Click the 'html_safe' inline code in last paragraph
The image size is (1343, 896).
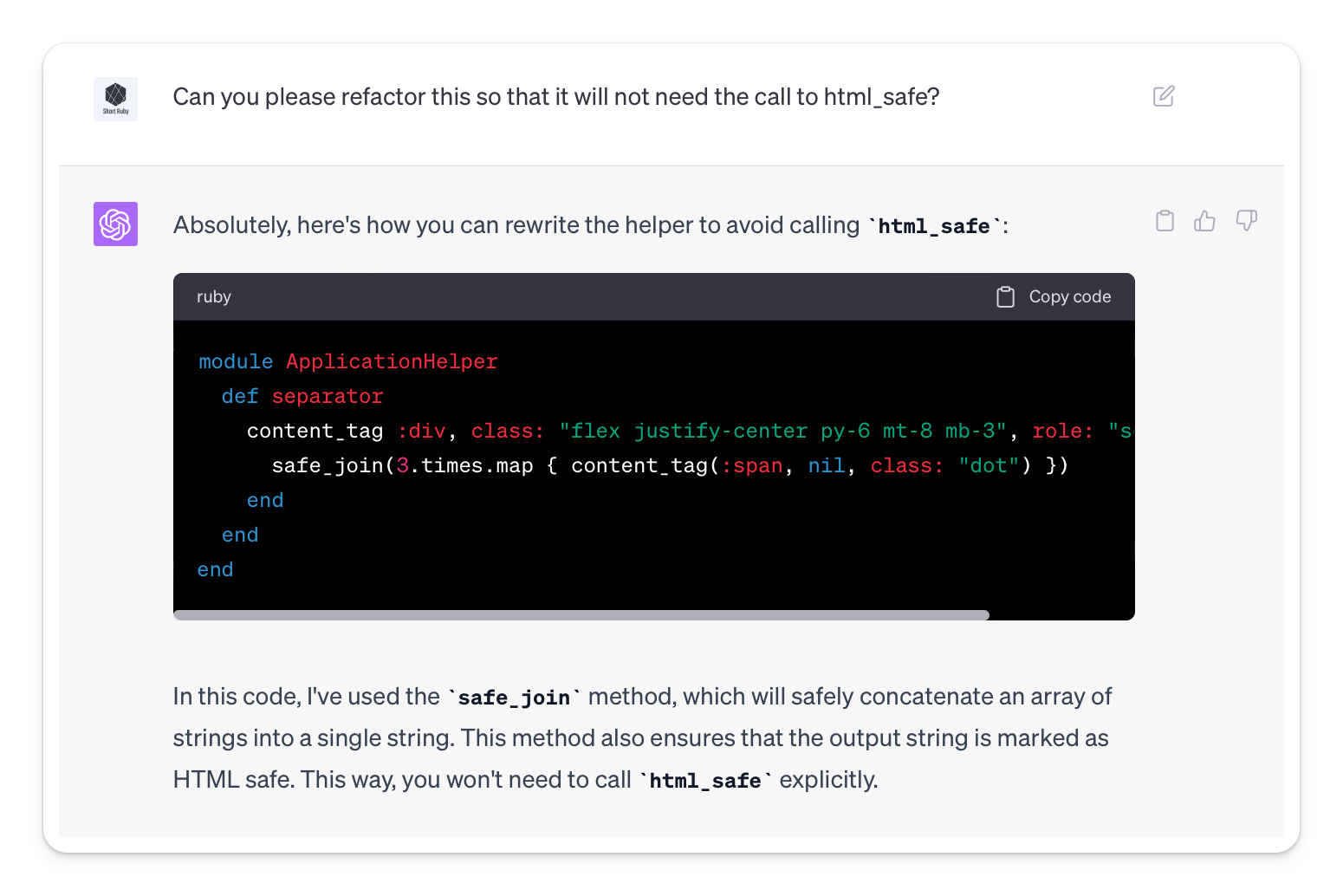(705, 781)
